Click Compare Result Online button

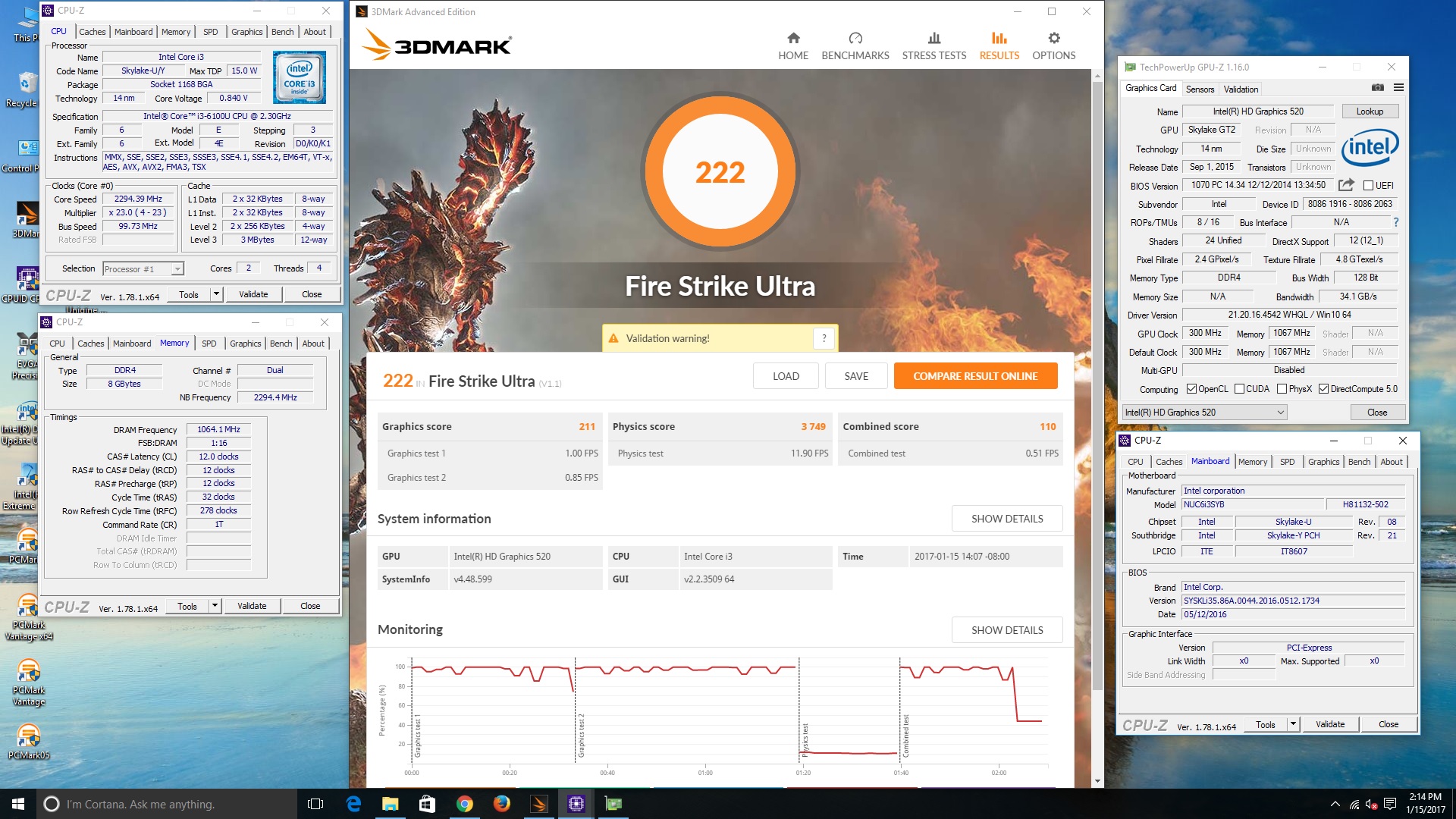(975, 376)
